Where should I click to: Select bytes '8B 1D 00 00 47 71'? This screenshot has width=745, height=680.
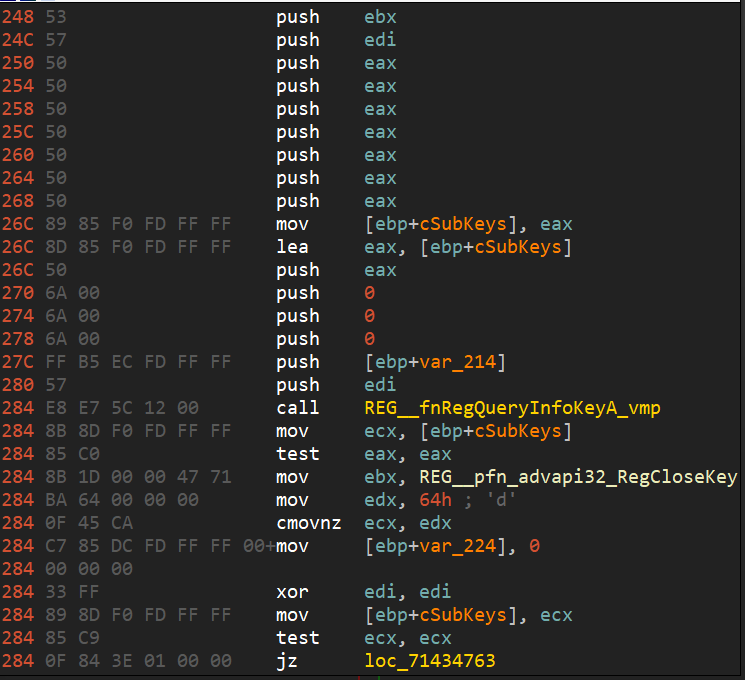coord(138,477)
